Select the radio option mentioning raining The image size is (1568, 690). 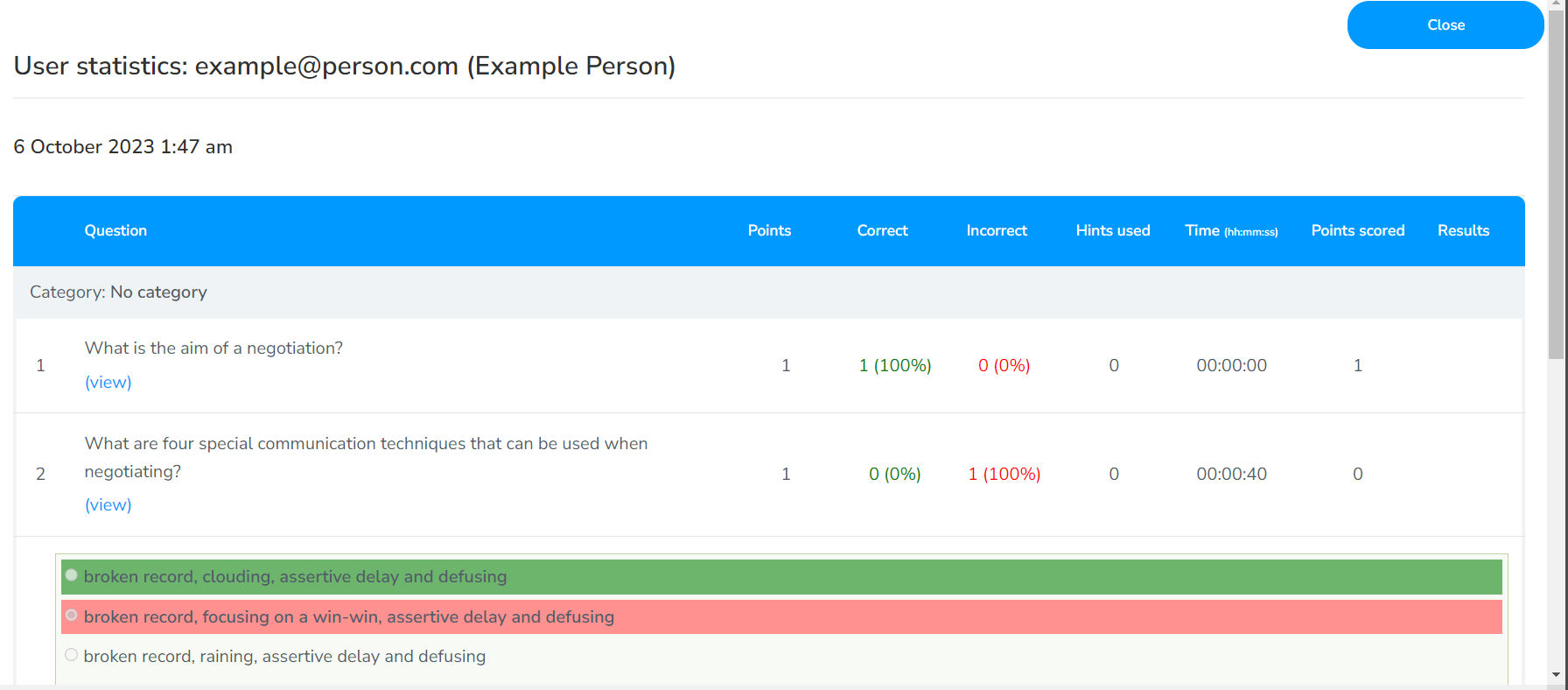pyautogui.click(x=72, y=656)
